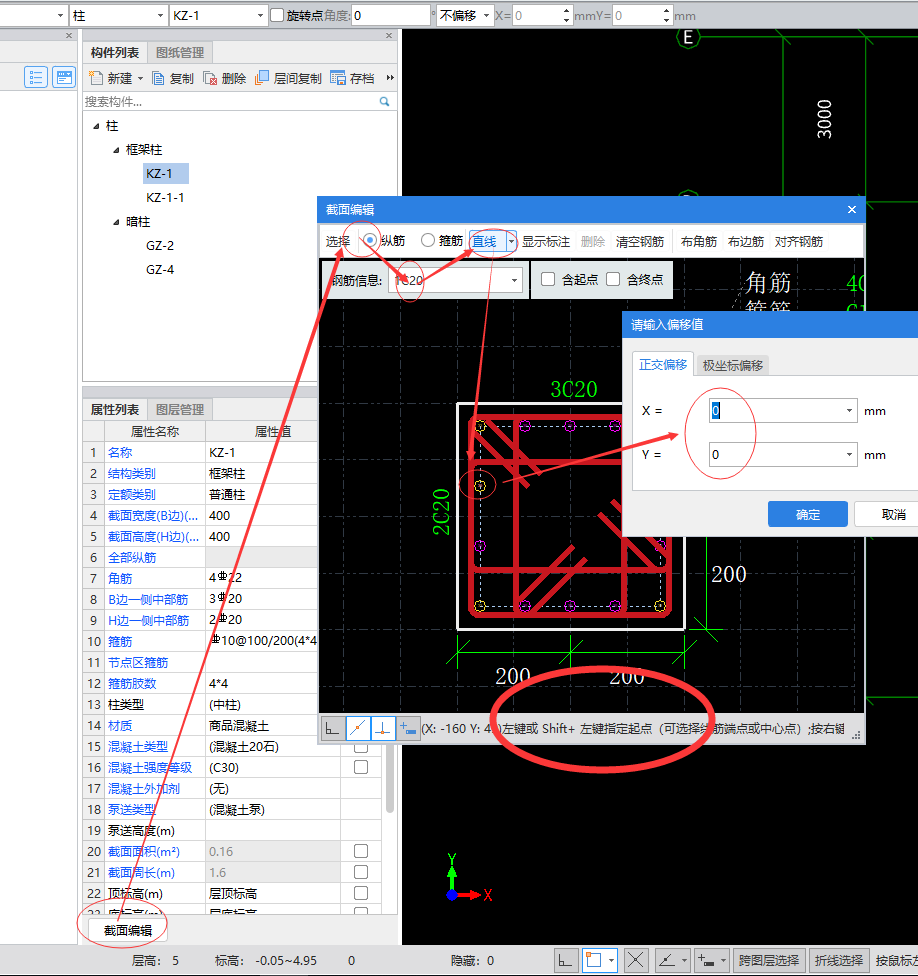The width and height of the screenshot is (918, 976).
Task: Click dynamic input icon in main status bar
Action: tap(706, 960)
